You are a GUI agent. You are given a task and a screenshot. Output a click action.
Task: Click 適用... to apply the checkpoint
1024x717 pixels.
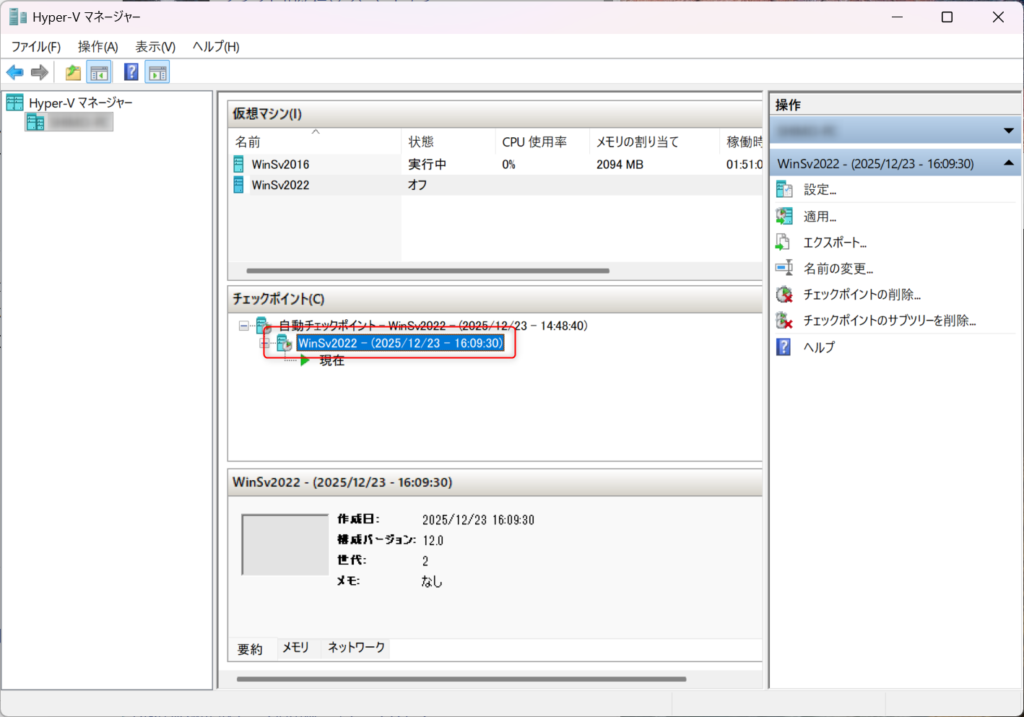click(819, 216)
